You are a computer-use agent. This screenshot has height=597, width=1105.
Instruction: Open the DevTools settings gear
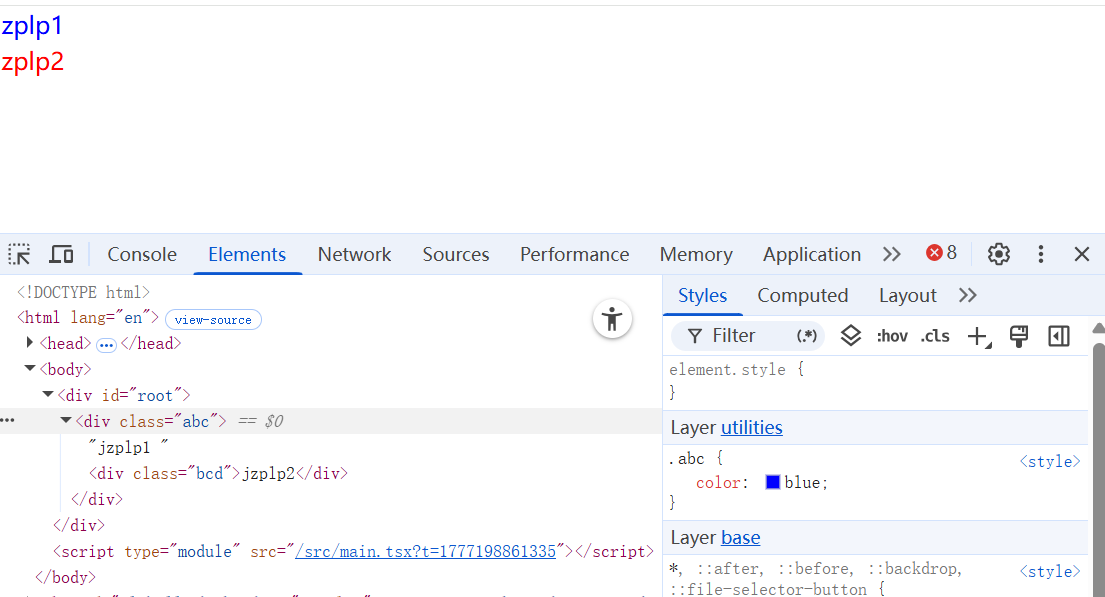(x=999, y=254)
